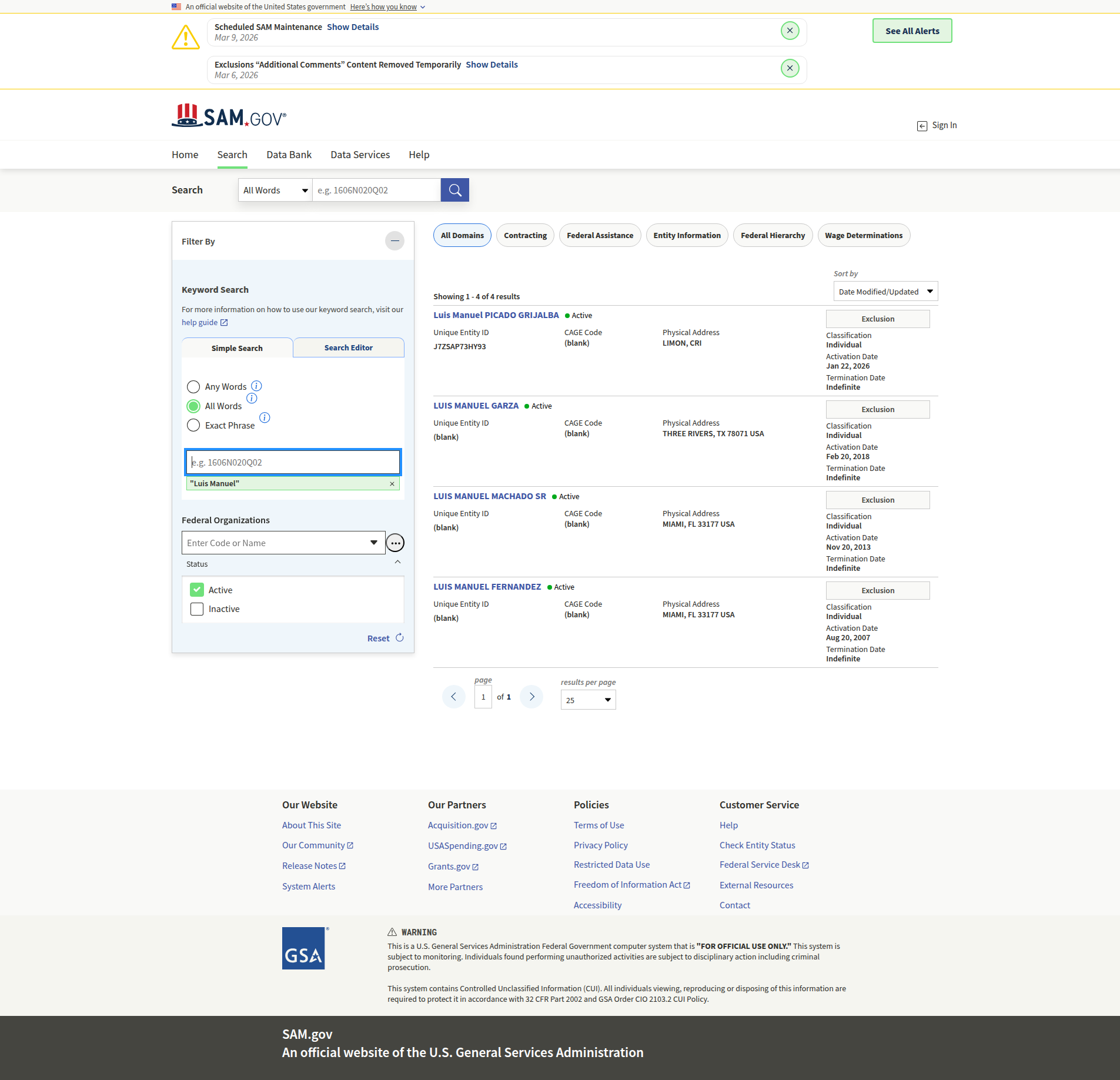Check the Inactive status checkbox
The width and height of the screenshot is (1120, 1080).
pyautogui.click(x=197, y=609)
